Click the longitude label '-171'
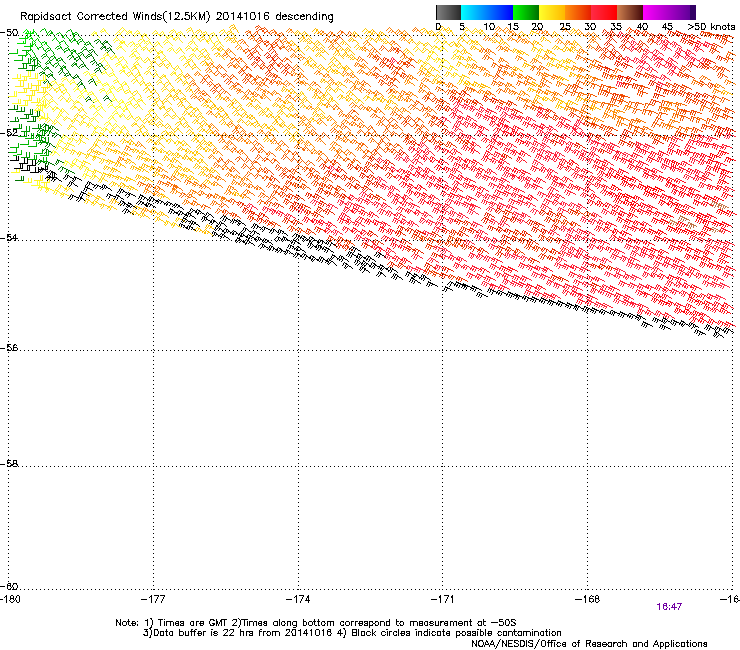This screenshot has width=740, height=650. click(x=443, y=599)
